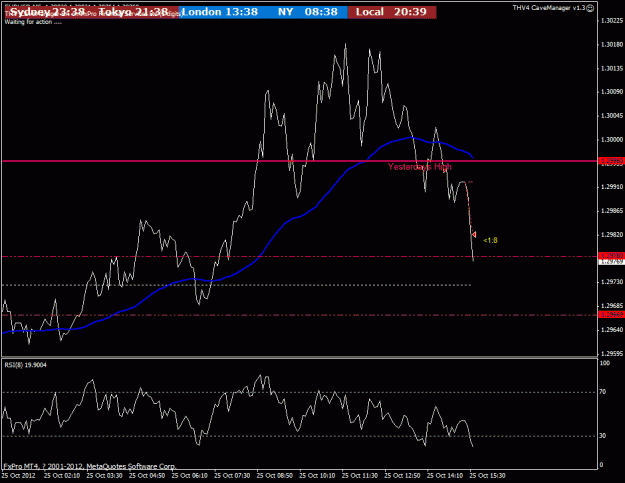
Task: Click the Sydney 23:38 clock label
Action: coord(47,12)
